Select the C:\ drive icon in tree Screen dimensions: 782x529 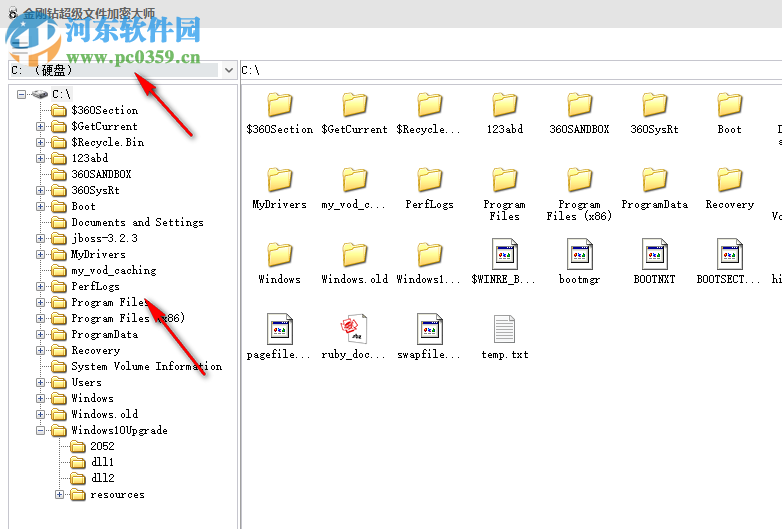[x=39, y=94]
